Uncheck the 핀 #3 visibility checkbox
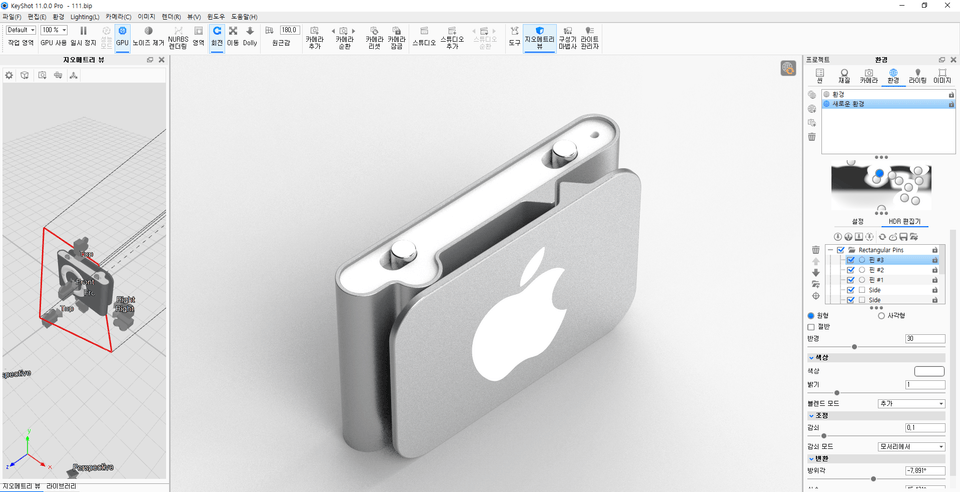Viewport: 960px width, 492px height. (850, 260)
